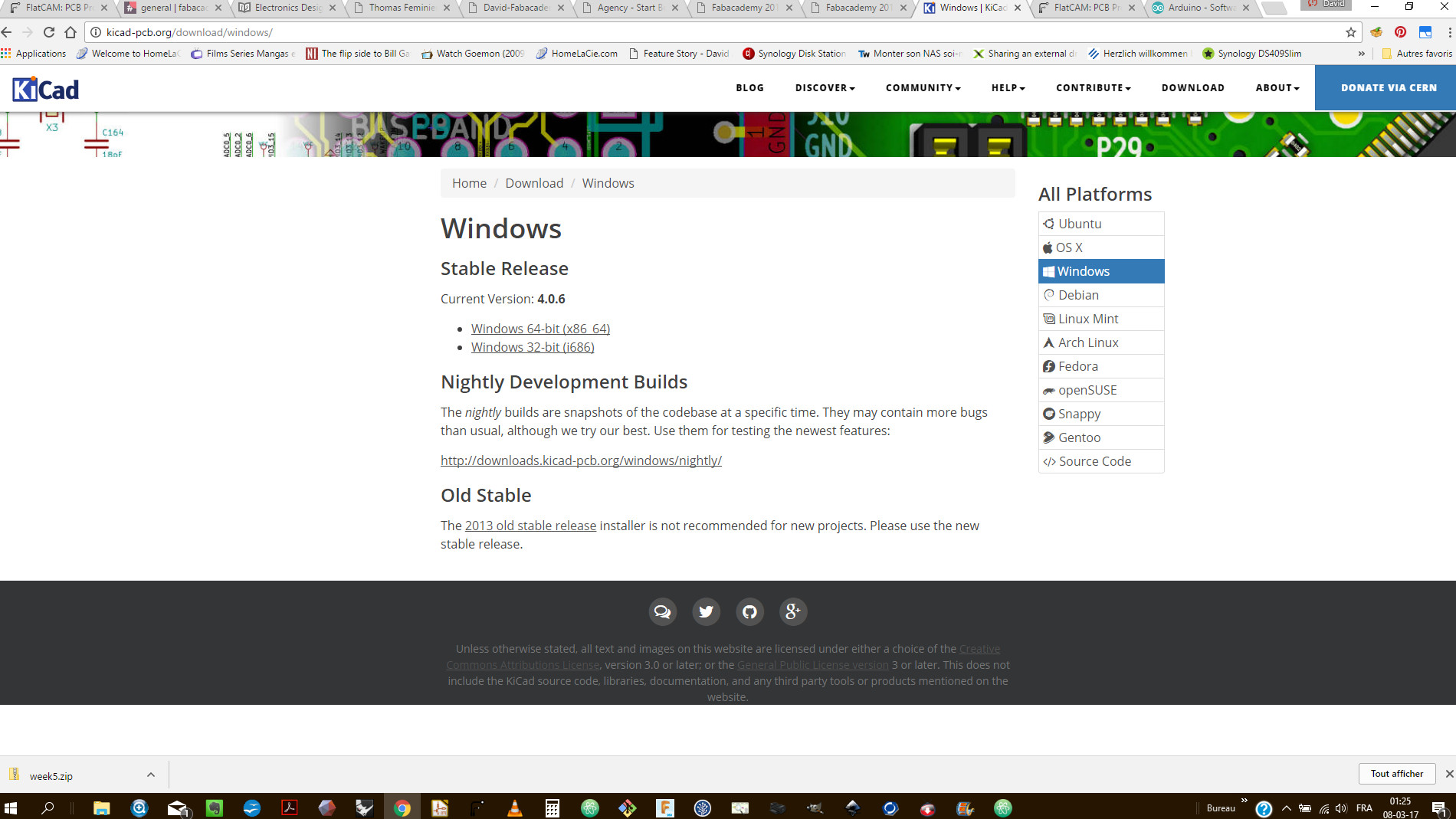Open the Creative Commons Attributions License link
The image size is (1456, 819).
(x=723, y=657)
